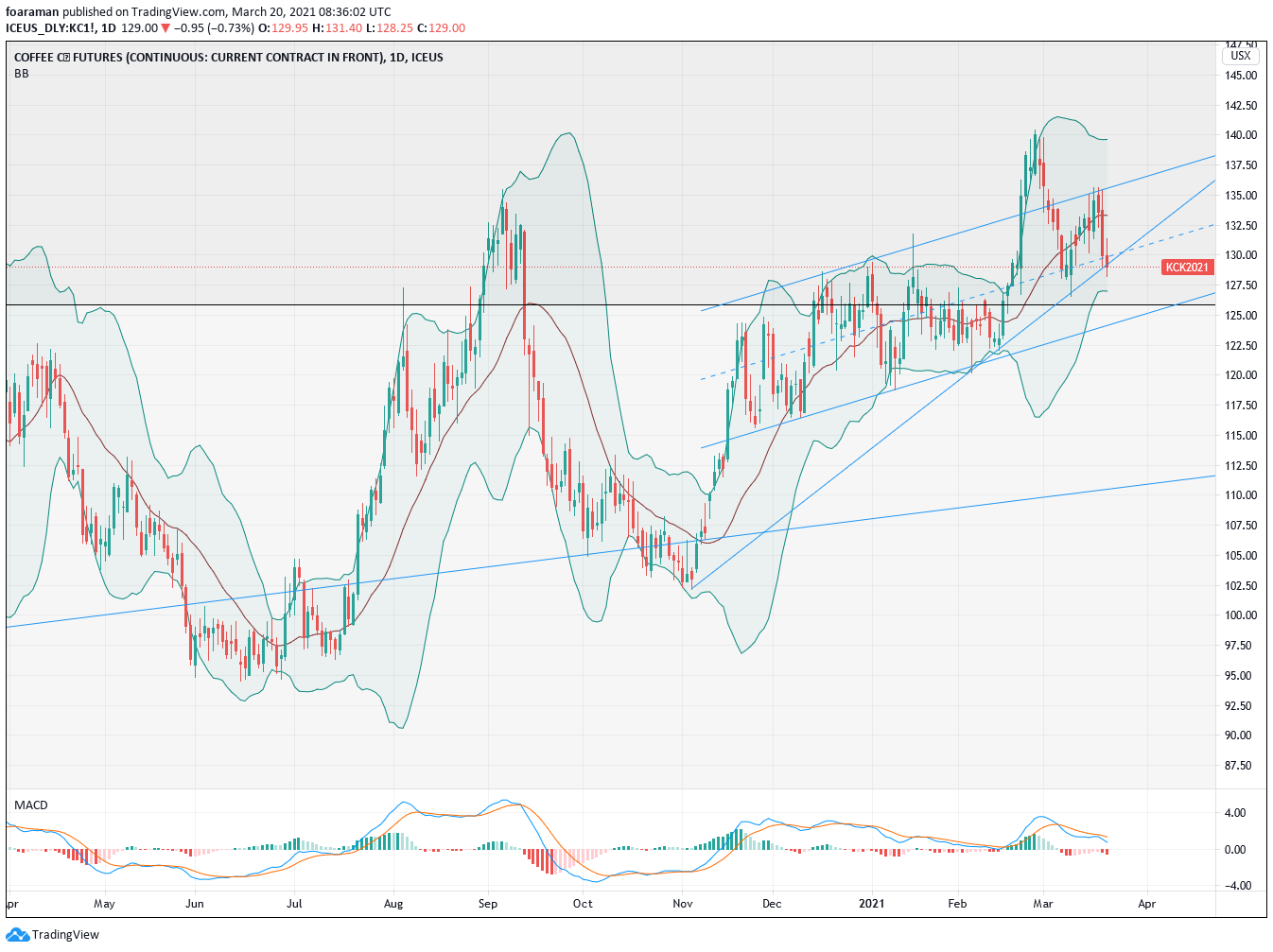Click the Dec label on time axis
The image size is (1273, 952).
(x=772, y=904)
